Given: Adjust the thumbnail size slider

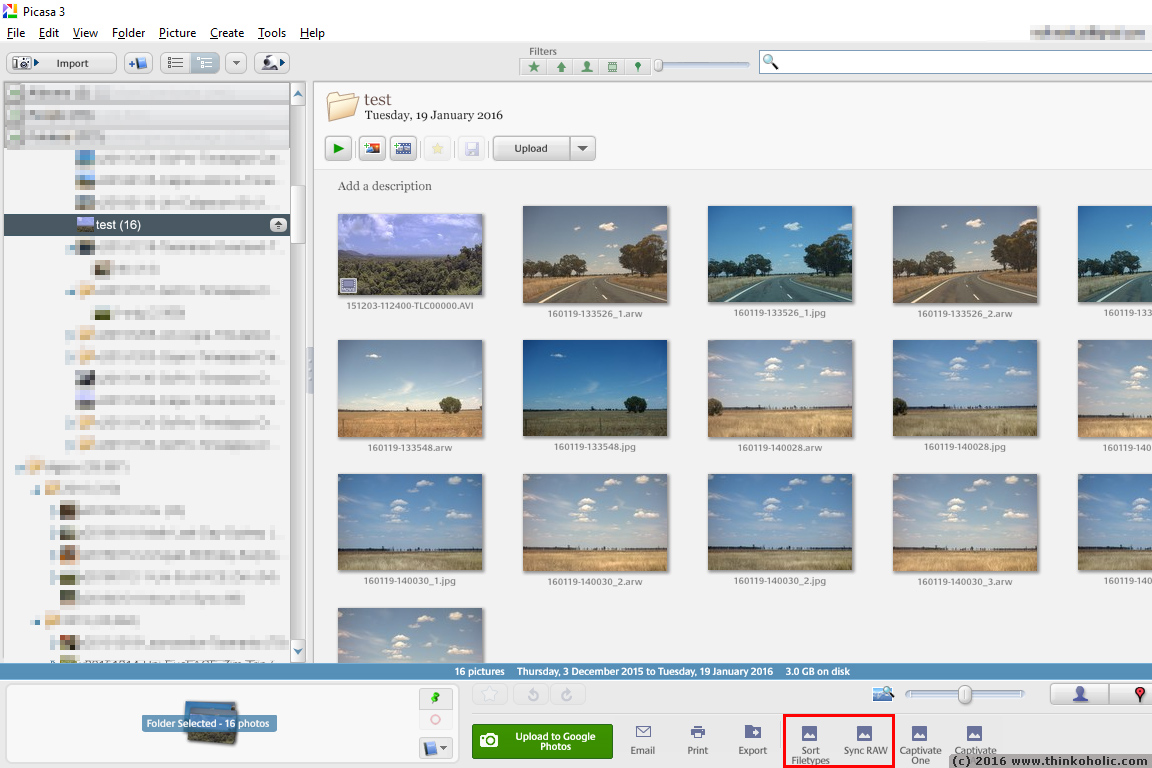Looking at the screenshot, I should tap(965, 694).
